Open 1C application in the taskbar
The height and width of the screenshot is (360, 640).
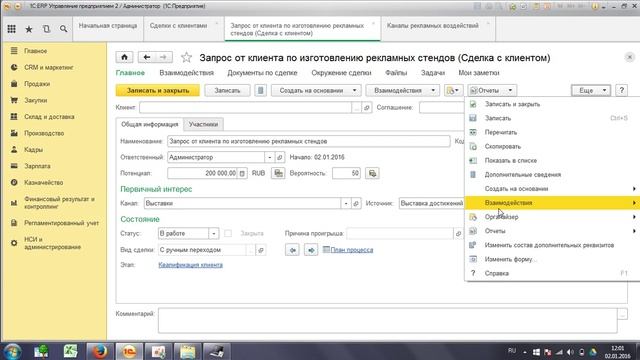click(x=129, y=351)
